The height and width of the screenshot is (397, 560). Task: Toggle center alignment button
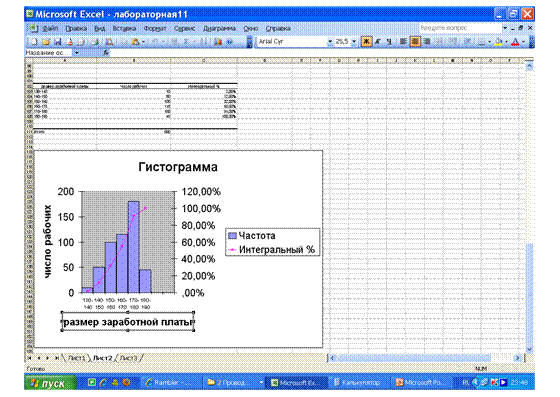(x=415, y=42)
